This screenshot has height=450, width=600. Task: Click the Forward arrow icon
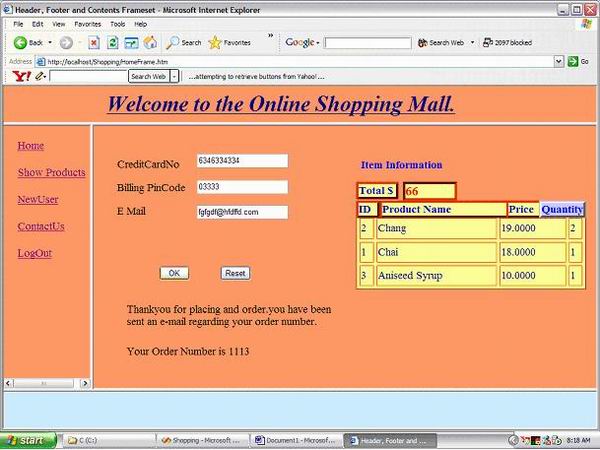tap(66, 42)
